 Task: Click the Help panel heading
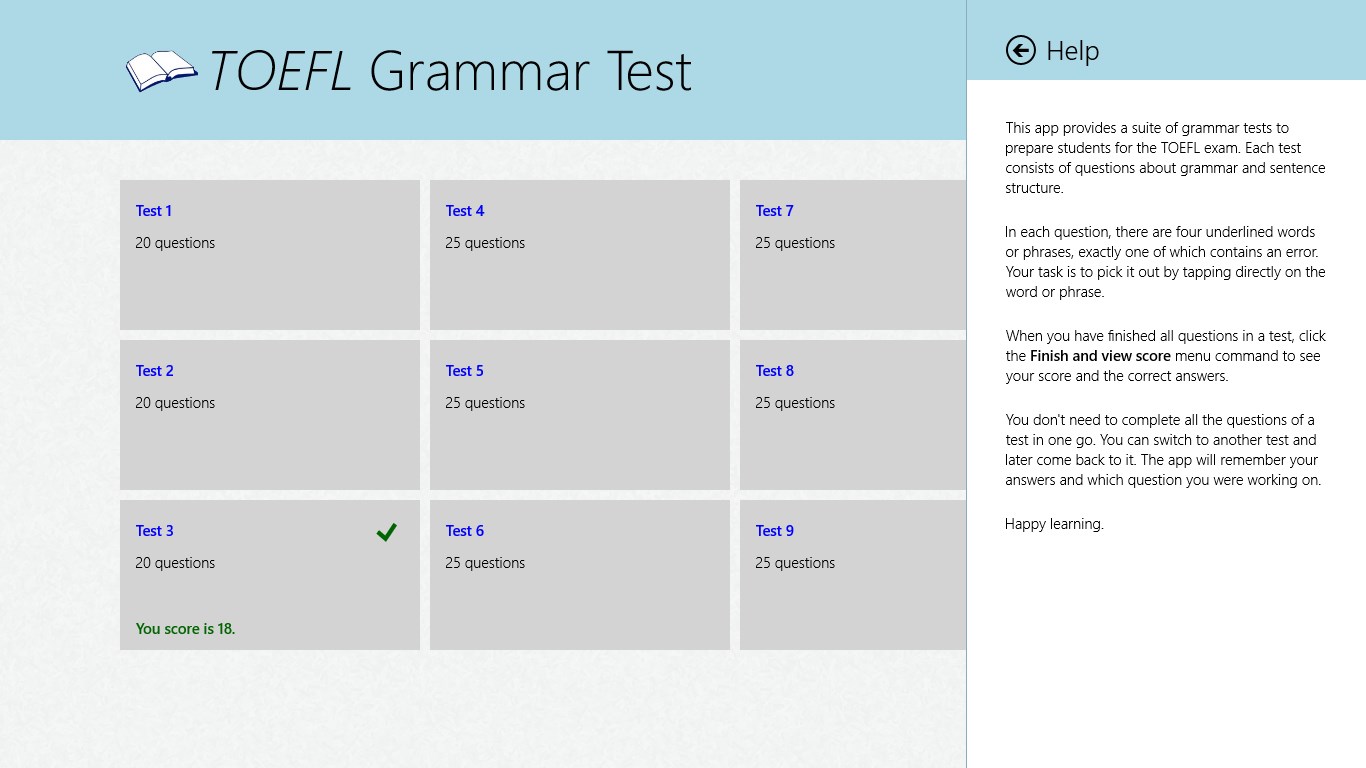(x=1072, y=51)
